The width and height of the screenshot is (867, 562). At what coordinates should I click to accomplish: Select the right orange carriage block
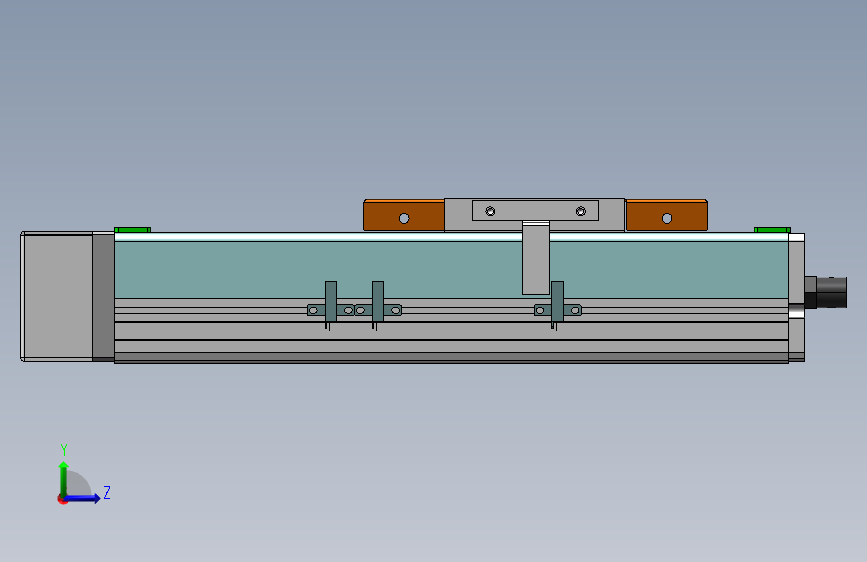[x=666, y=215]
